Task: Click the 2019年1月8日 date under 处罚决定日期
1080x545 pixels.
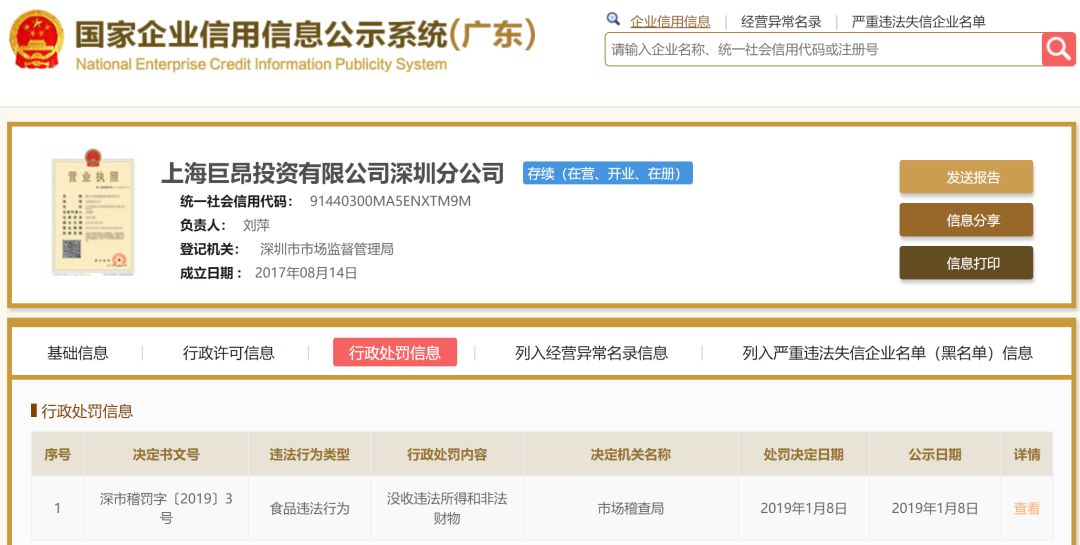Action: pyautogui.click(x=804, y=508)
